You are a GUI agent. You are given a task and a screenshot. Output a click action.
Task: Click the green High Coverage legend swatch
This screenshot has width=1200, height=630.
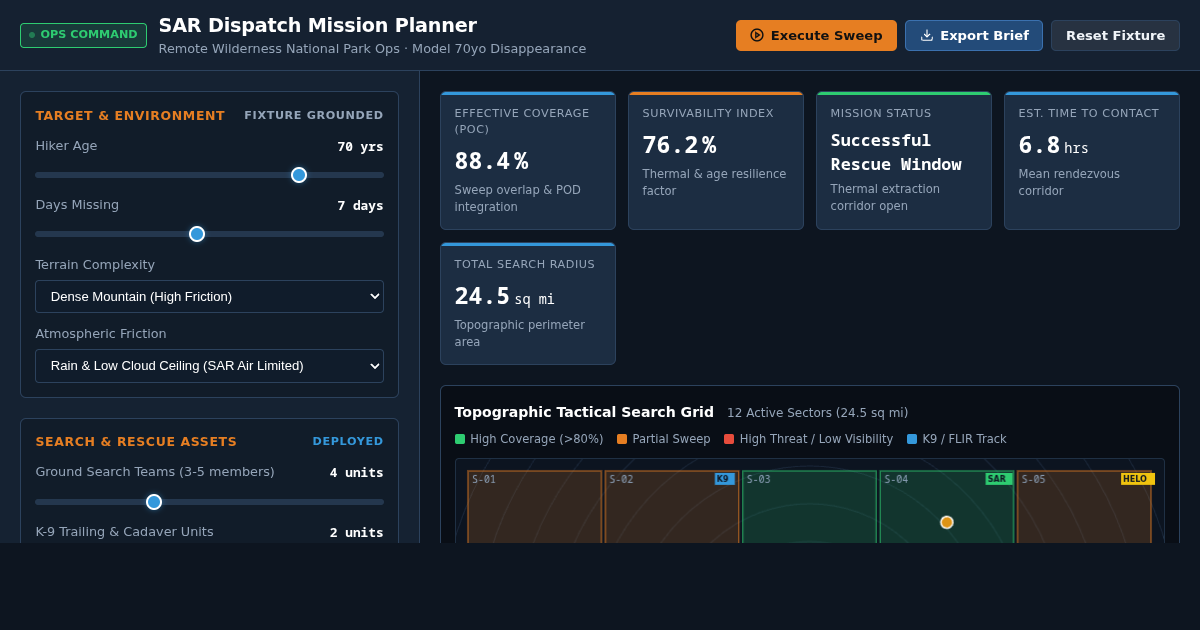pyautogui.click(x=460, y=439)
